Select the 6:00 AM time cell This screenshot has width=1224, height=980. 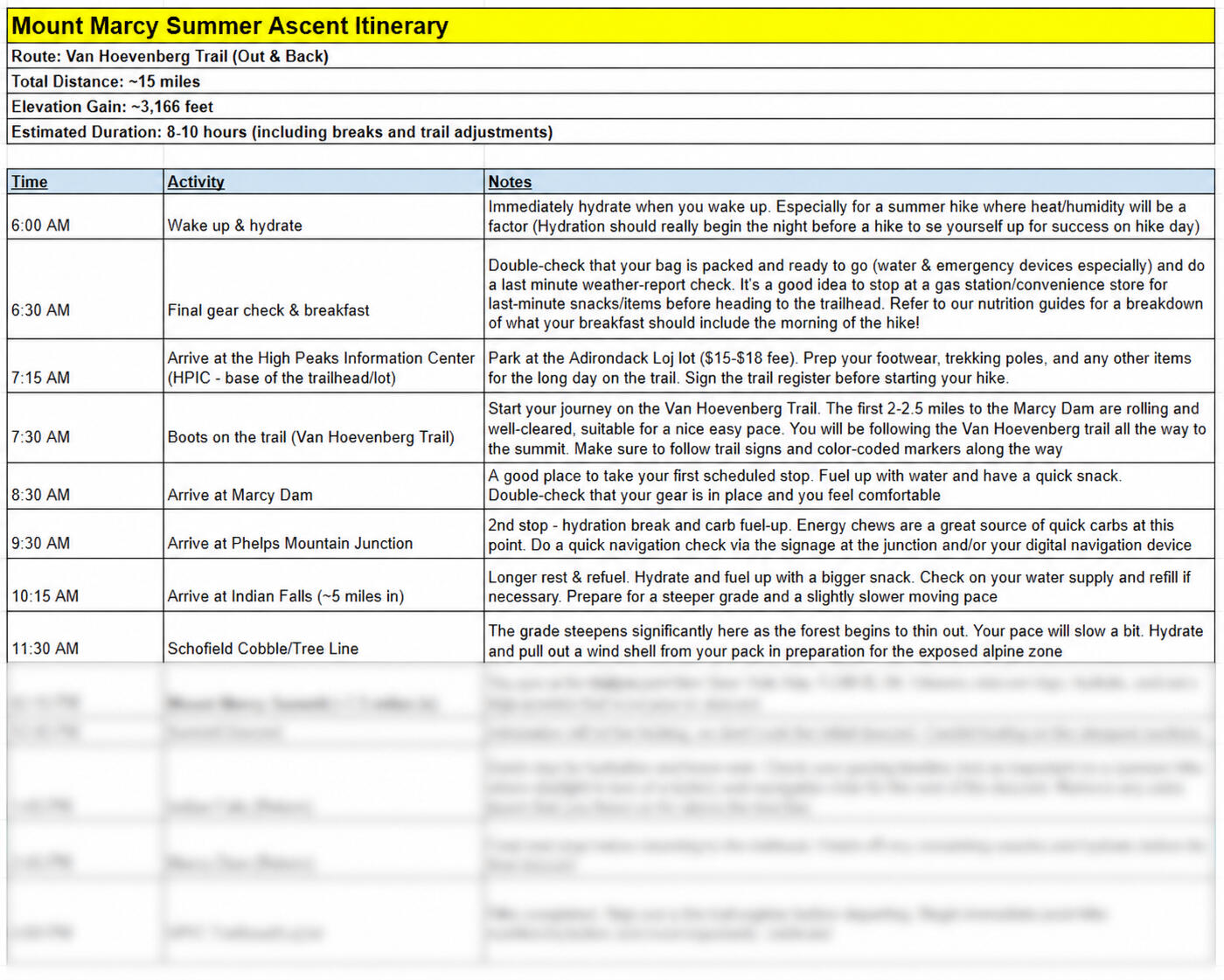pyautogui.click(x=85, y=217)
